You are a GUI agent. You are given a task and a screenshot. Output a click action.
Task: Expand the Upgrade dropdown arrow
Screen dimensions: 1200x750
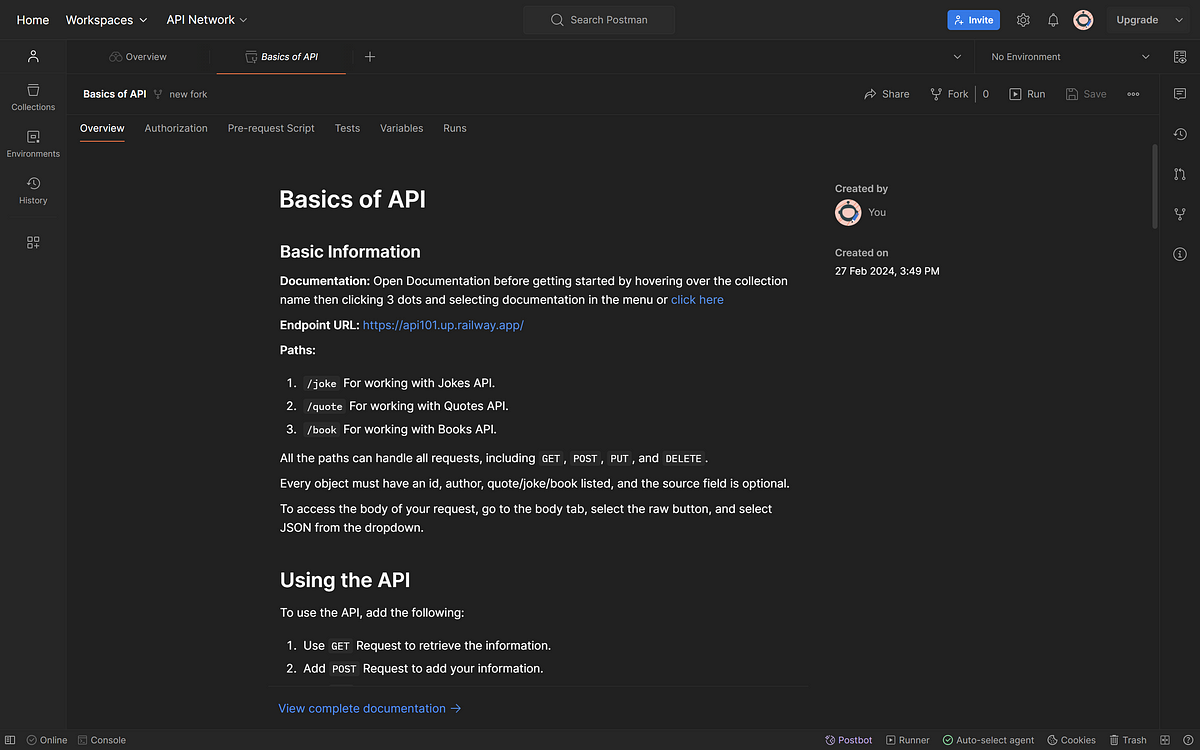(1179, 20)
